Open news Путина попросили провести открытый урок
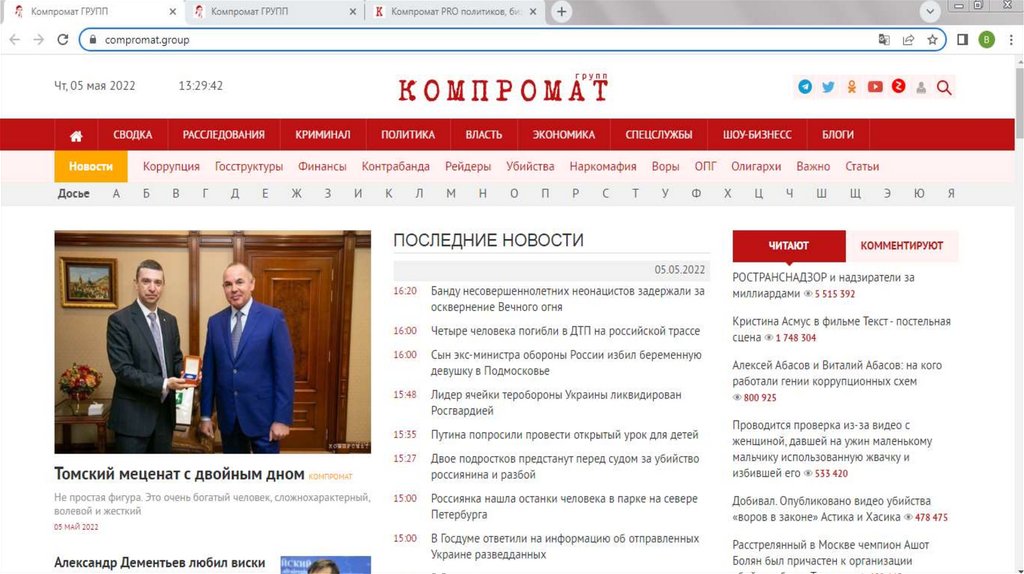Image resolution: width=1024 pixels, height=574 pixels. [x=564, y=435]
